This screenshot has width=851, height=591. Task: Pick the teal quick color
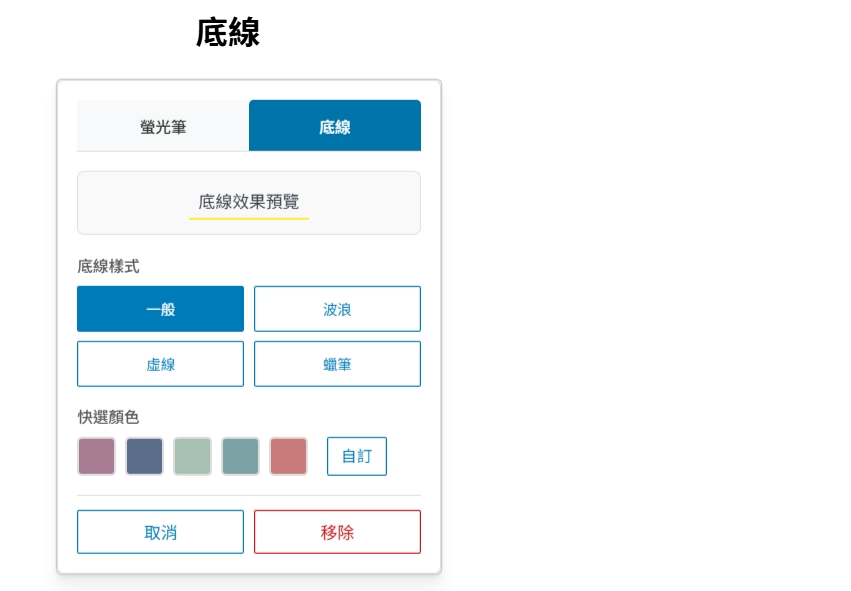click(240, 456)
